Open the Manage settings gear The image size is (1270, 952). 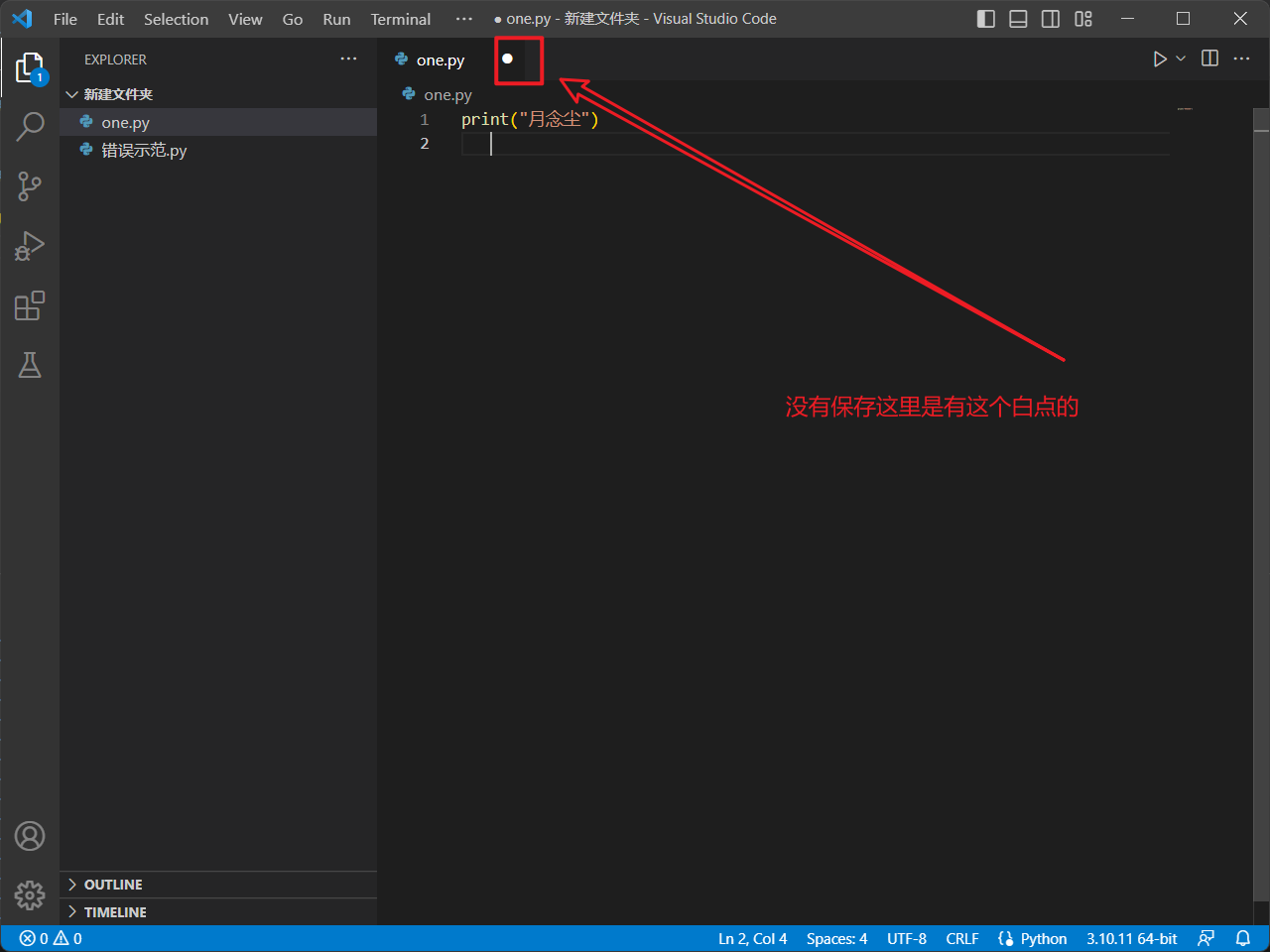pos(30,895)
